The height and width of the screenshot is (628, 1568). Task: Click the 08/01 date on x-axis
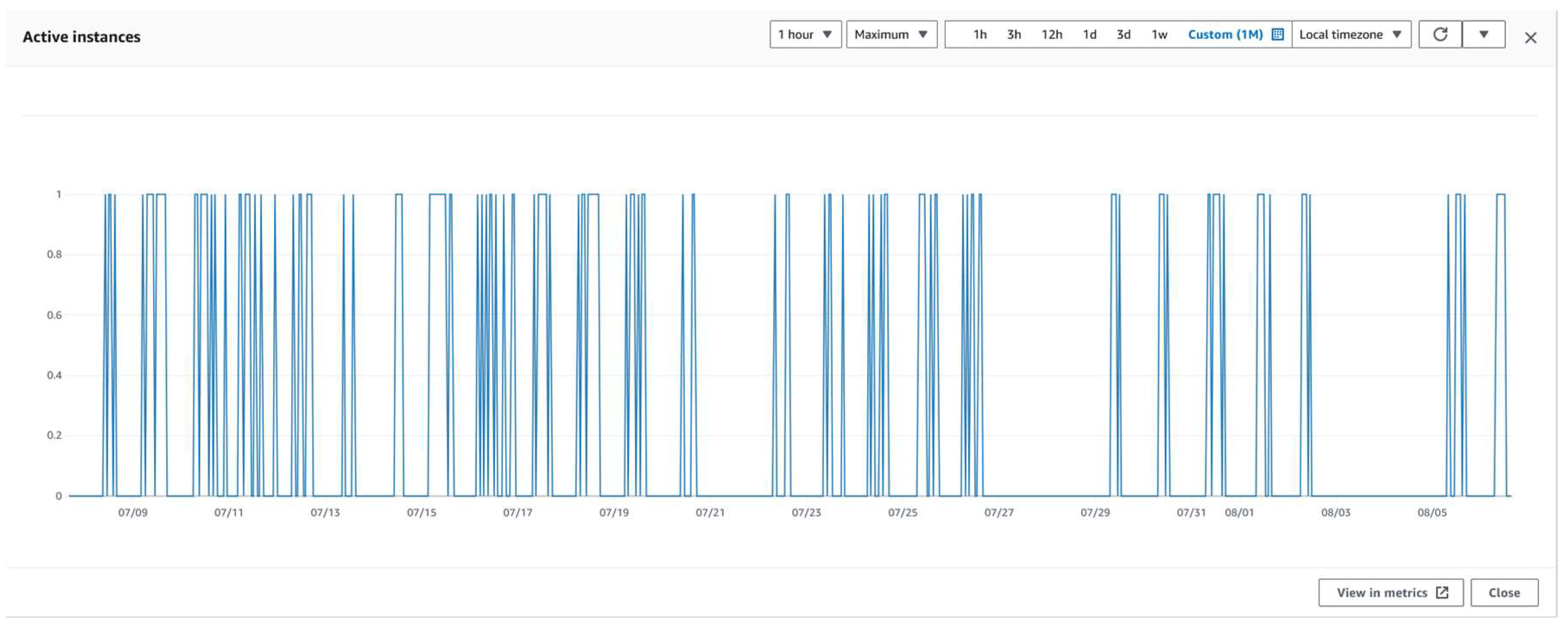tap(1239, 512)
